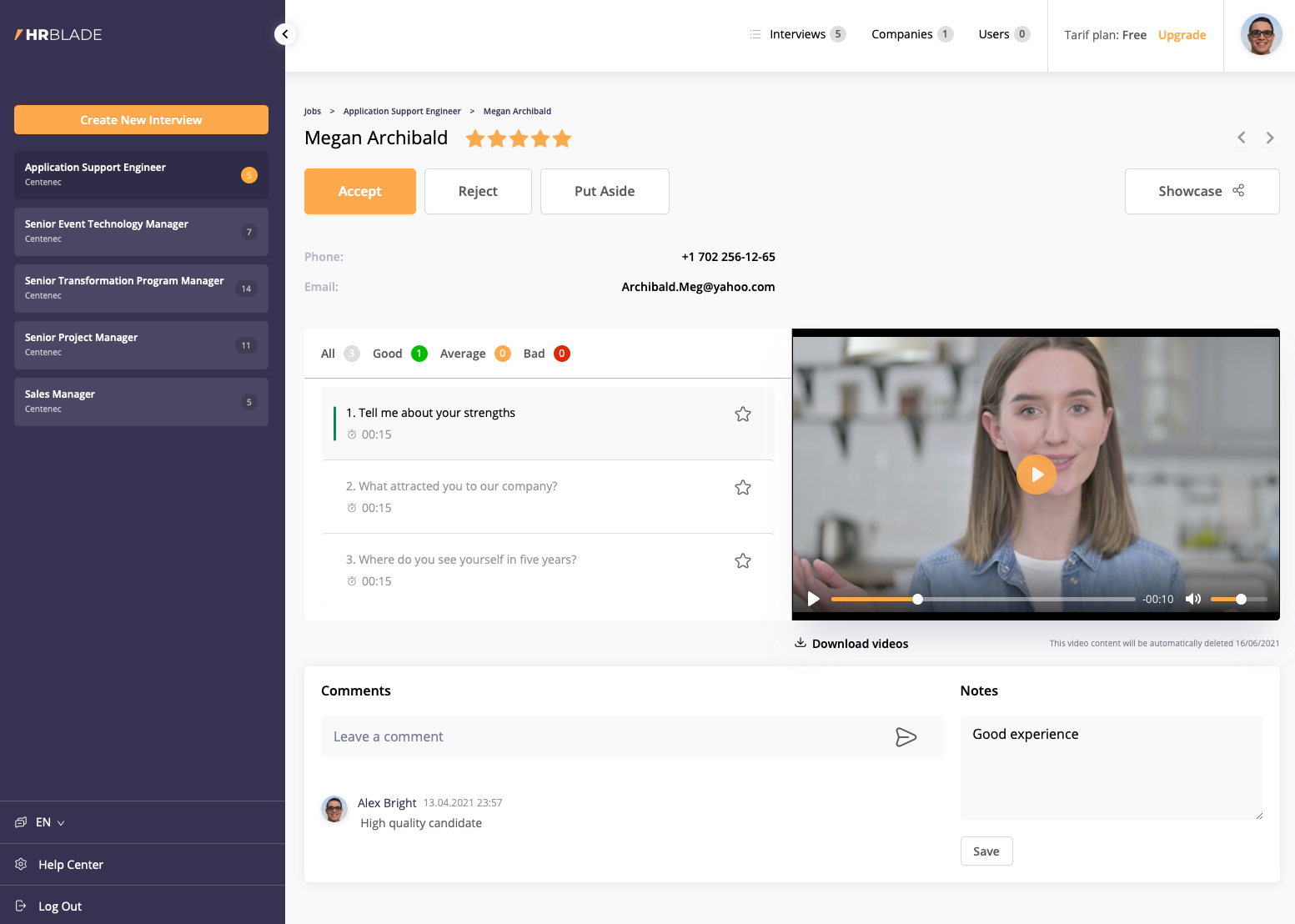Click the video progress slider handle
Screen dimensions: 1295x924
[917, 600]
